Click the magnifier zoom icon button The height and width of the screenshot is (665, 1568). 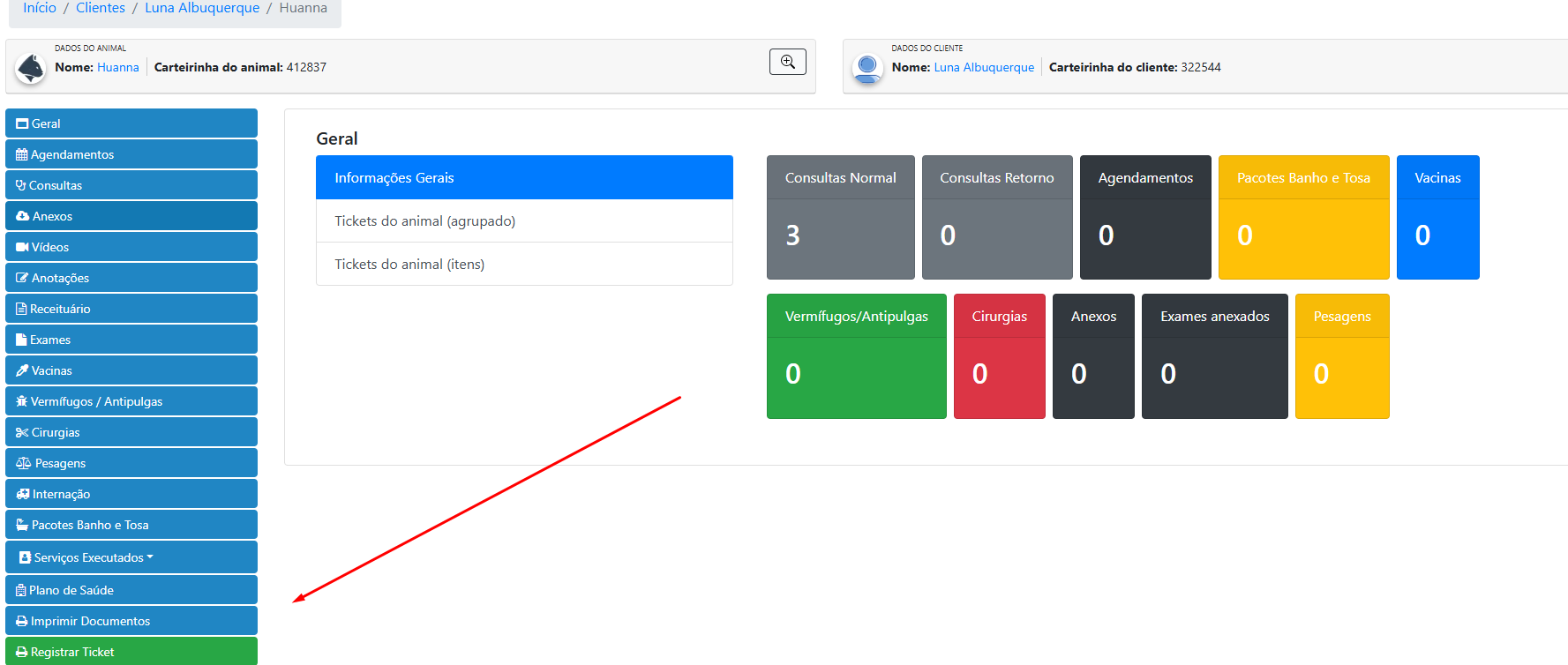tap(787, 62)
